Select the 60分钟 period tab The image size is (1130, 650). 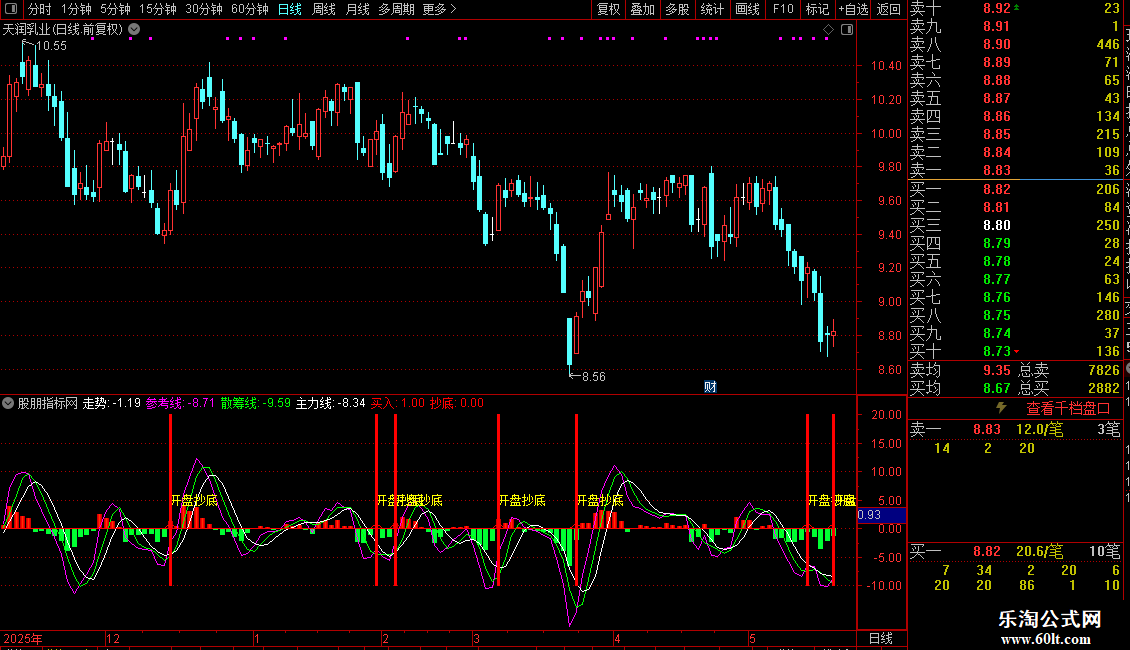pyautogui.click(x=249, y=9)
